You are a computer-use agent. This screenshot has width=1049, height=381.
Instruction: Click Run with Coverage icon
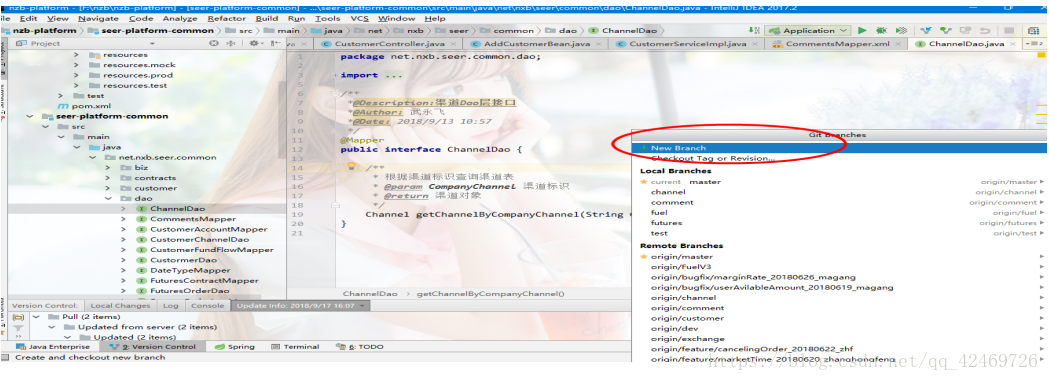click(x=901, y=31)
